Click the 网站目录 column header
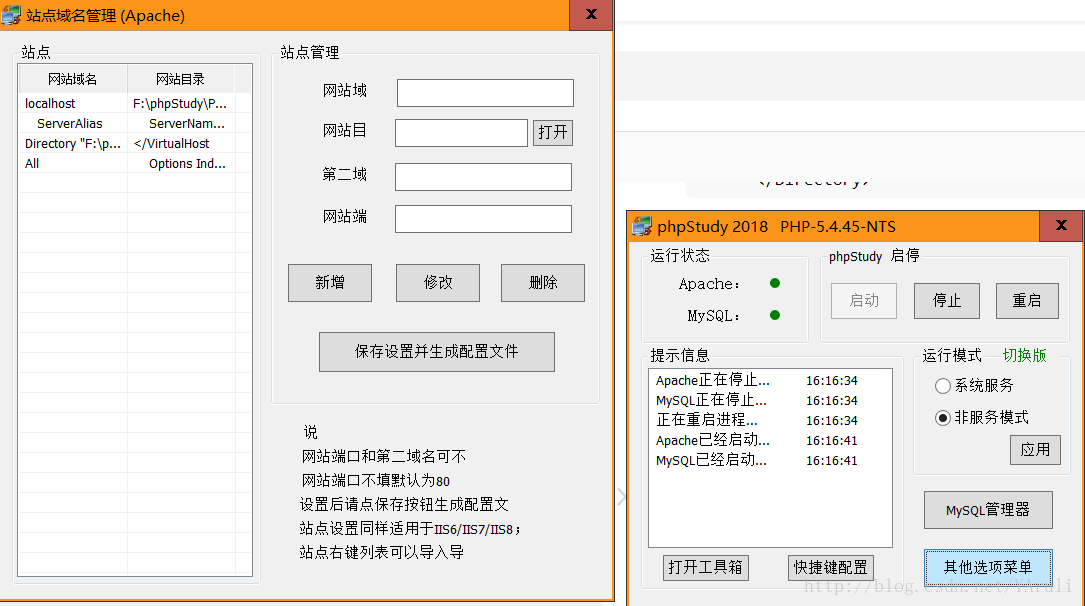Viewport: 1085px width, 606px height. pyautogui.click(x=181, y=79)
